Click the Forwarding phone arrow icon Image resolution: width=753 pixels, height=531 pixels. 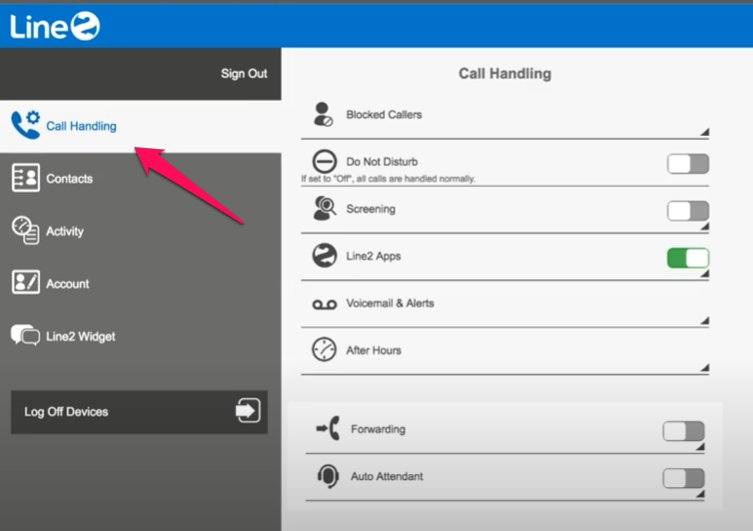pos(328,428)
